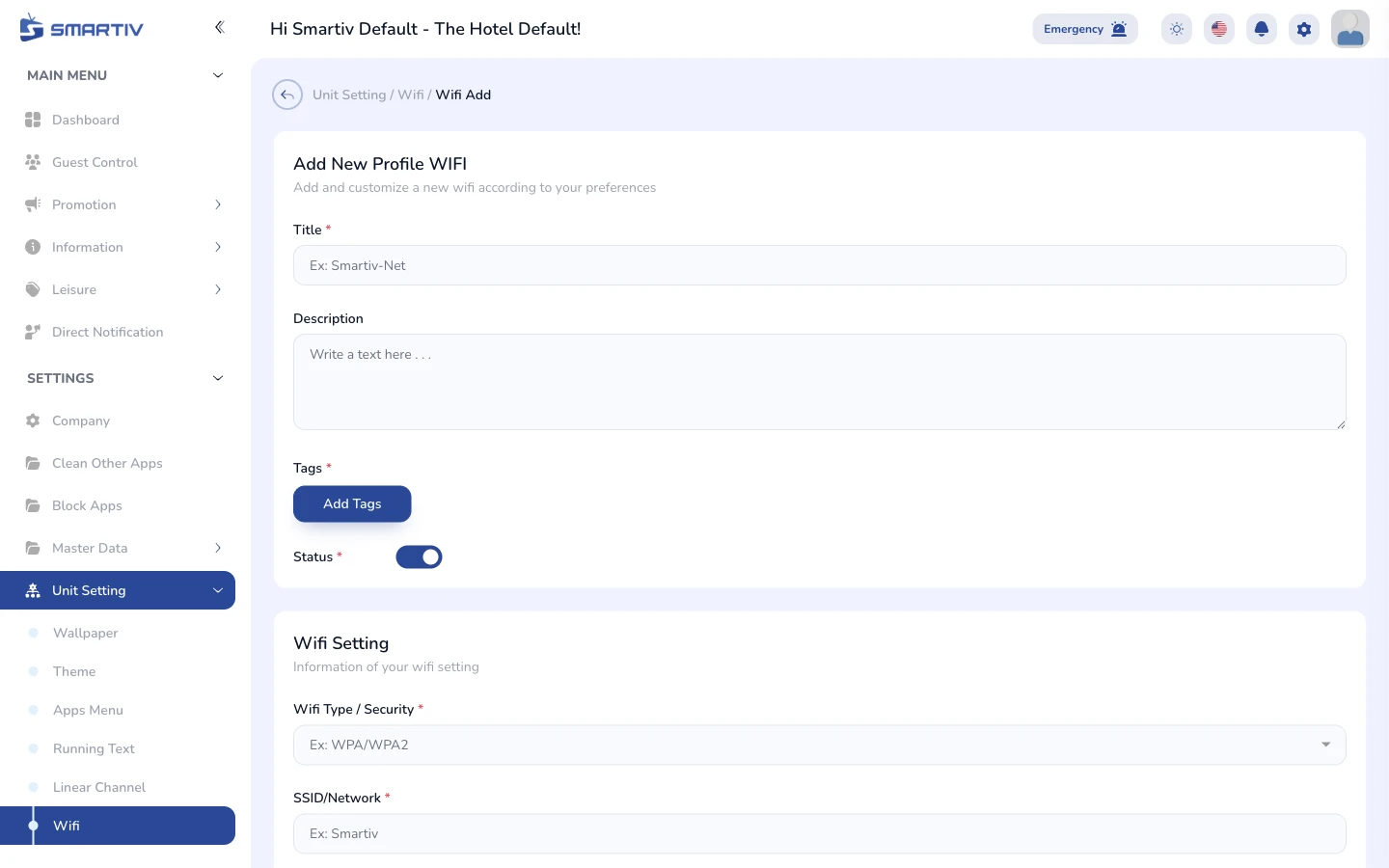
Task: Click the Emergency button
Action: tap(1085, 29)
